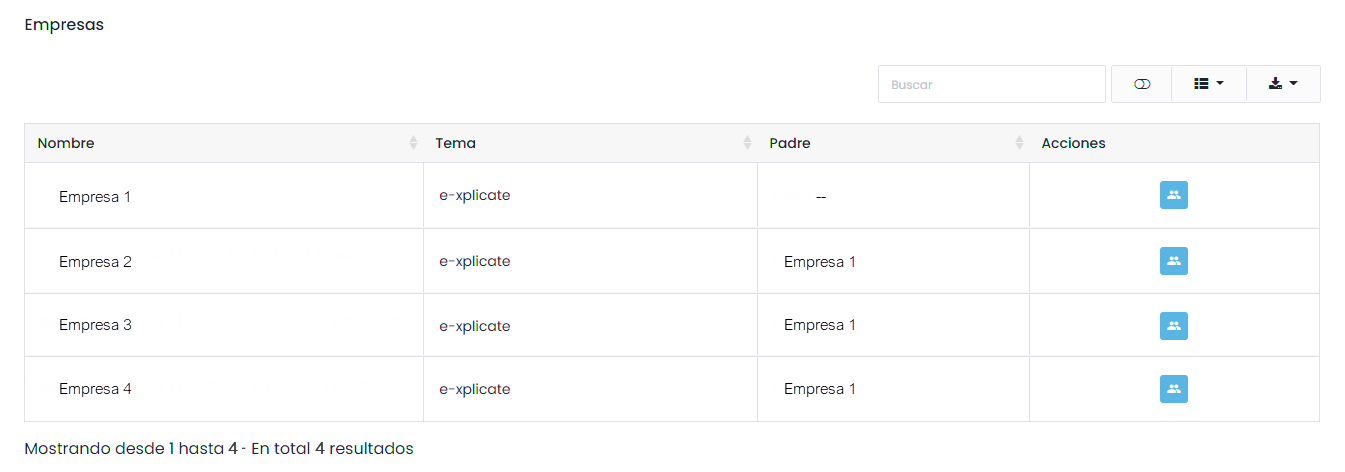Click the Empresa 4 name cell
Screen dimensions: 1345x472
pyautogui.click(x=95, y=389)
